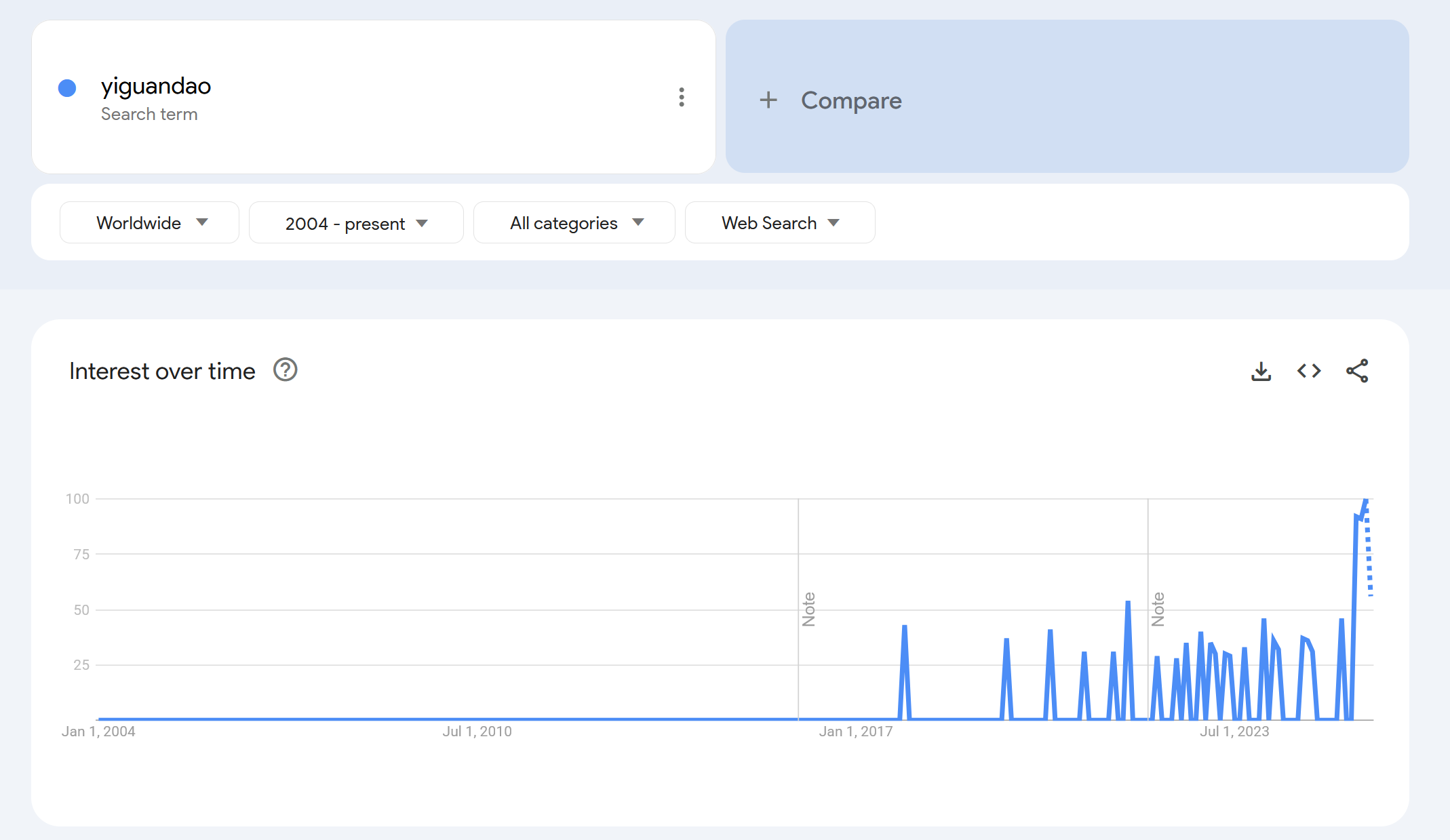The width and height of the screenshot is (1450, 840).
Task: Open the help icon beside Interest over time
Action: point(285,370)
